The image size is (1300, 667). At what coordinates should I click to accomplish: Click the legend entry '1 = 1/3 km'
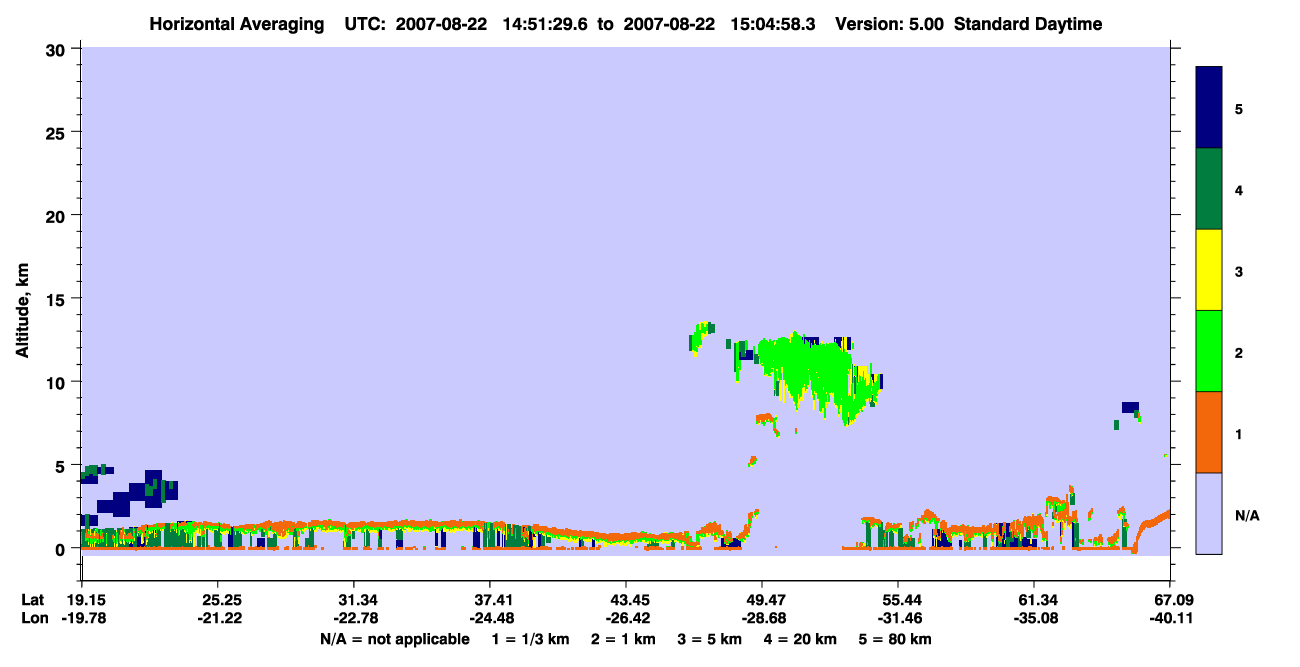[x=531, y=639]
